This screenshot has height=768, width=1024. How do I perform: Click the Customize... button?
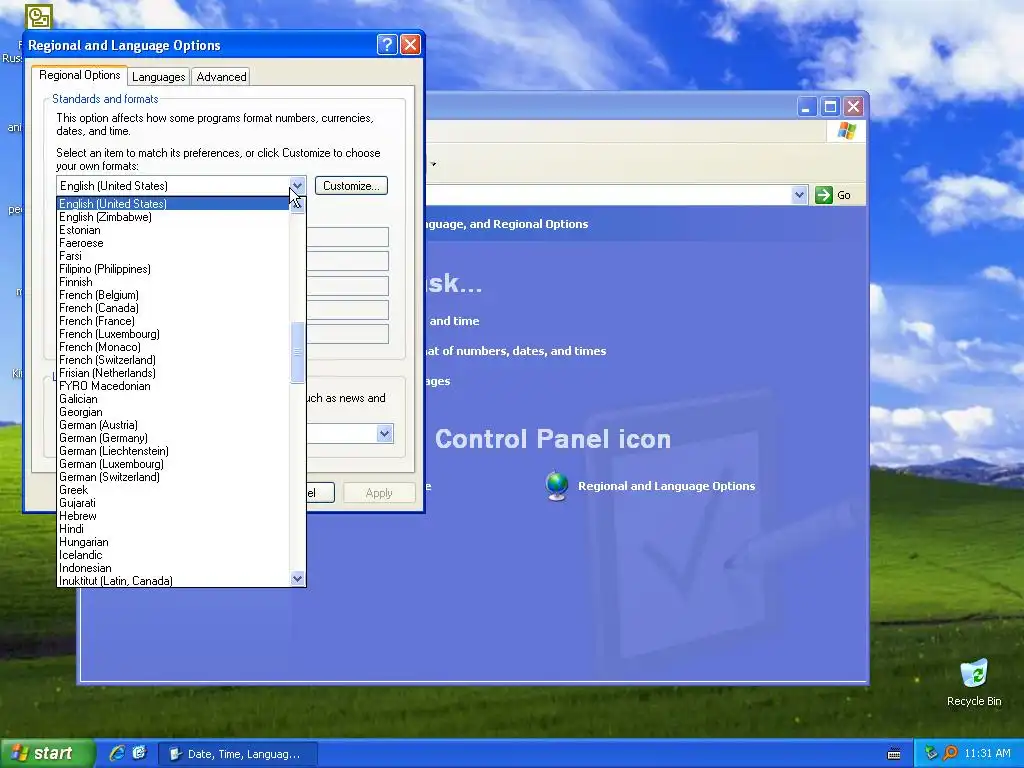(351, 185)
